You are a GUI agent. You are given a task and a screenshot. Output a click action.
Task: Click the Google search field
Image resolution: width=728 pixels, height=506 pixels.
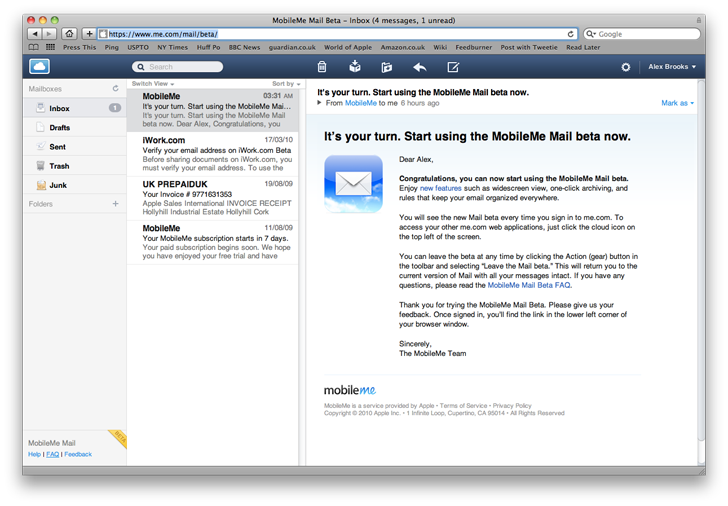click(x=642, y=34)
